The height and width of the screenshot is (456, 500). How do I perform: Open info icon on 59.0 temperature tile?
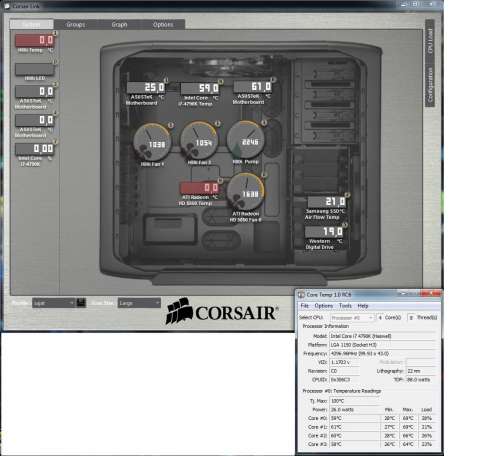(220, 81)
